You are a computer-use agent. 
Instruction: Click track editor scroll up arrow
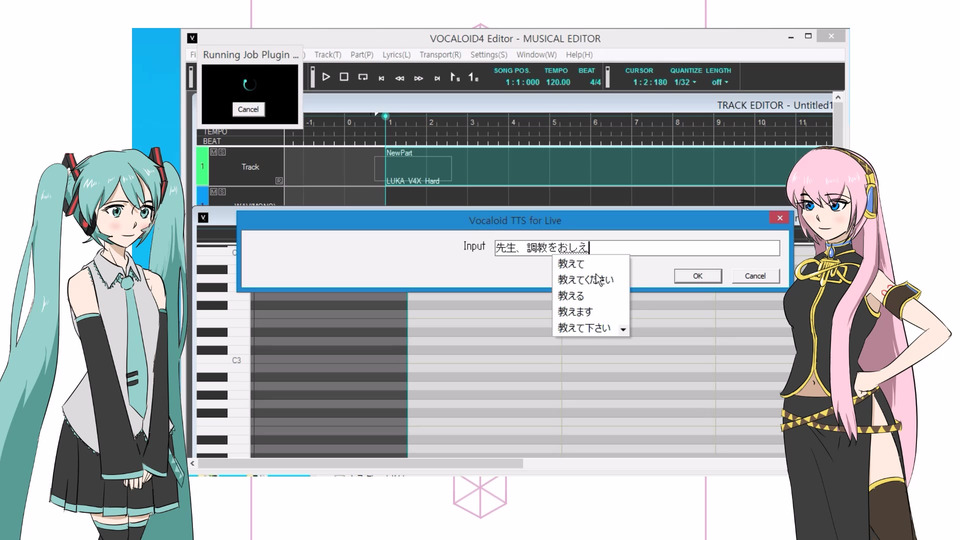[x=838, y=97]
